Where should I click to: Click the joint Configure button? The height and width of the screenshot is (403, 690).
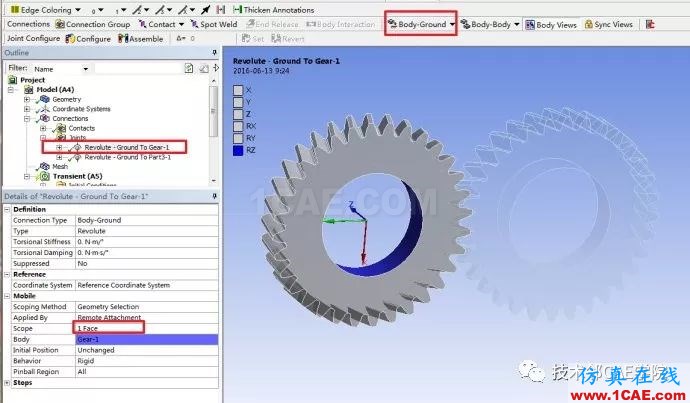[x=88, y=39]
